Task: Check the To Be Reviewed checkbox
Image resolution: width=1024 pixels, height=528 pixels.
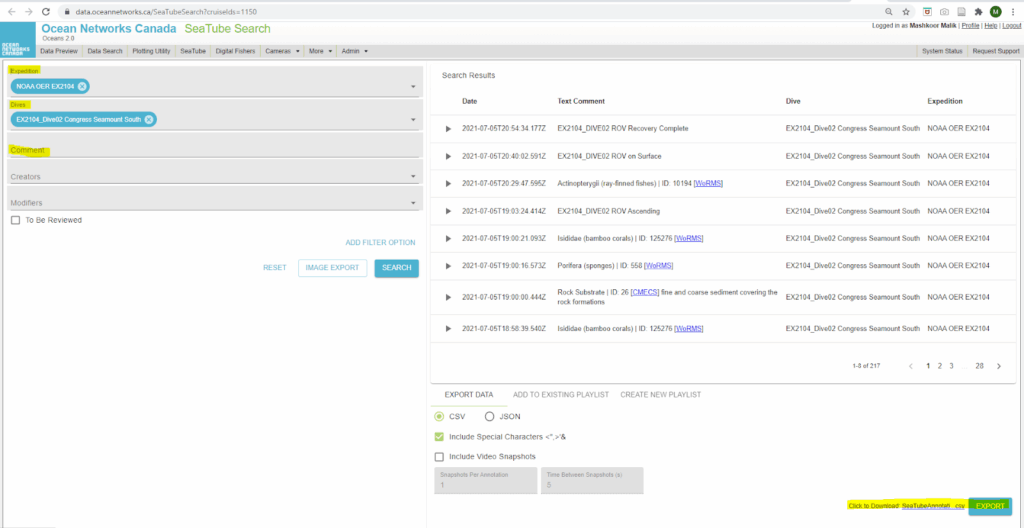Action: point(15,220)
